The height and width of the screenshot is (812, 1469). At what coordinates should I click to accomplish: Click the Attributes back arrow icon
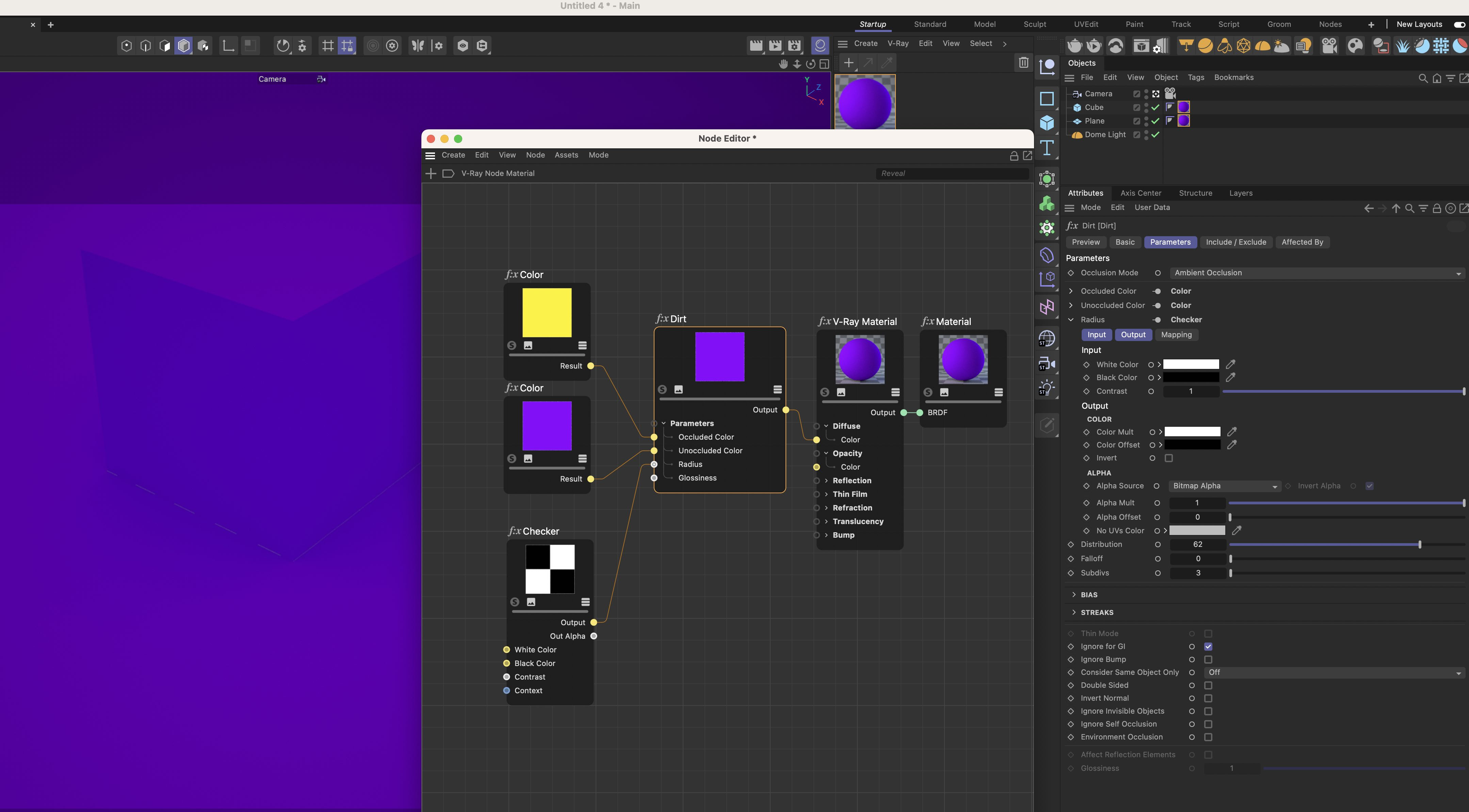pyautogui.click(x=1369, y=209)
